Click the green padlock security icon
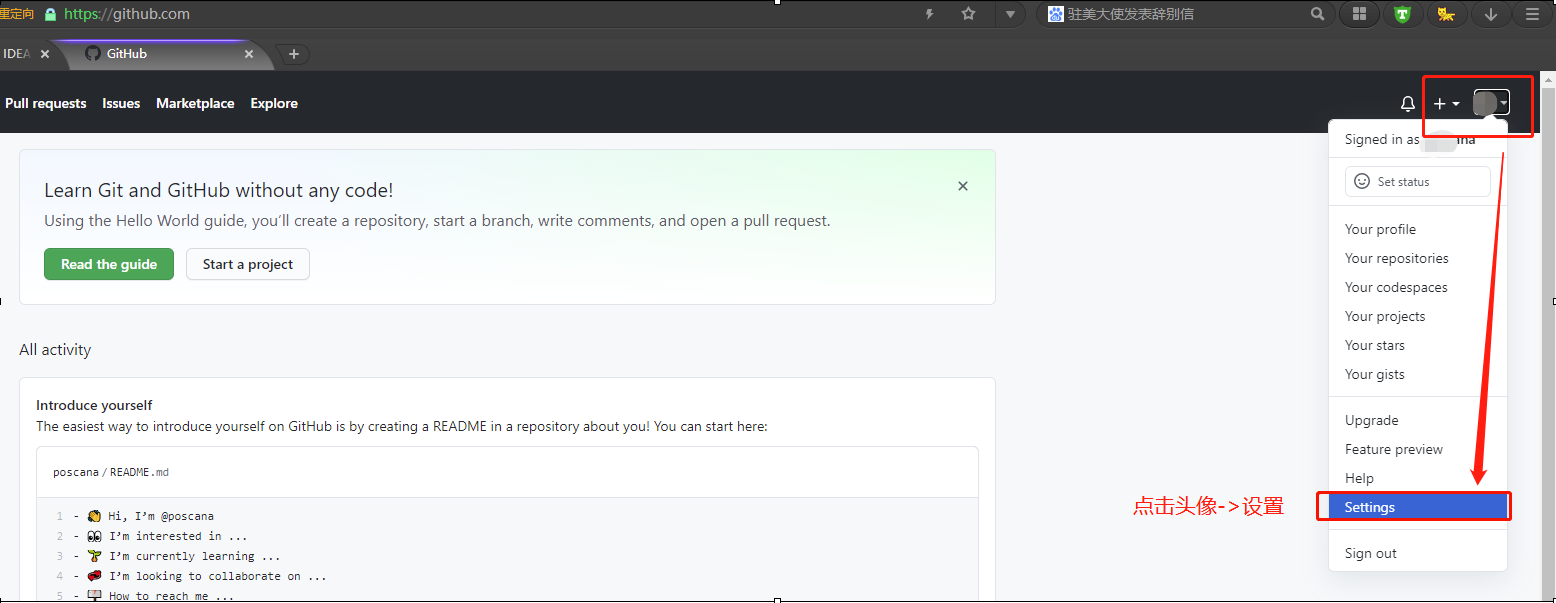The height and width of the screenshot is (603, 1556). point(50,14)
